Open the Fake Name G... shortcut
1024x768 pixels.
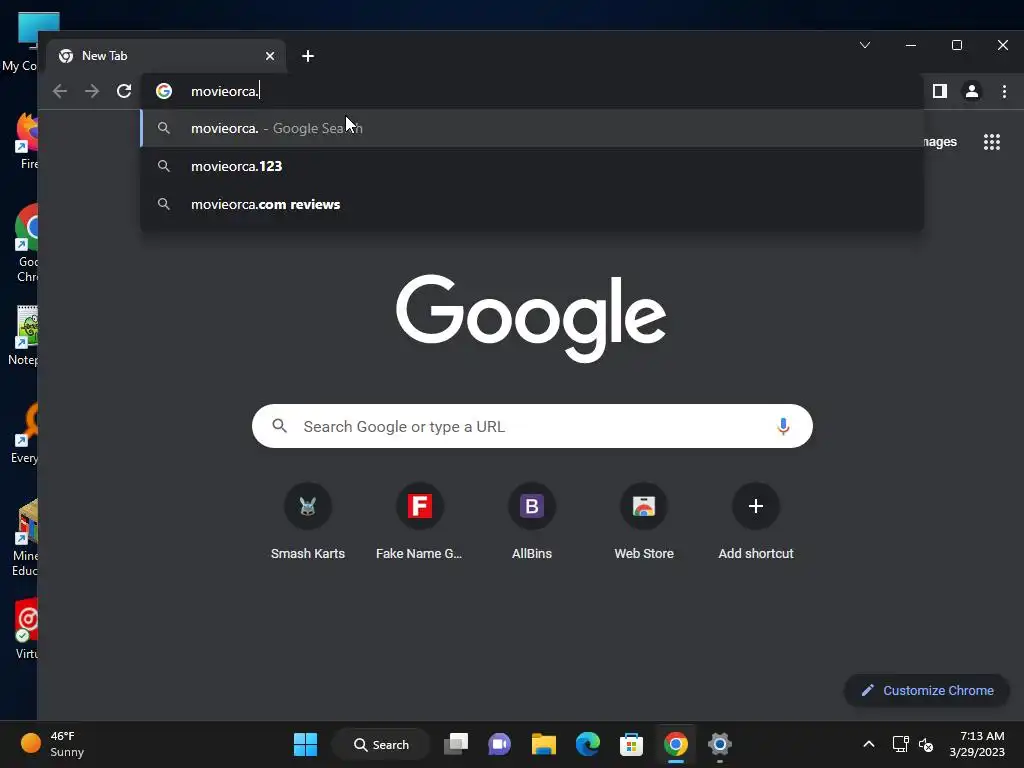coord(419,522)
